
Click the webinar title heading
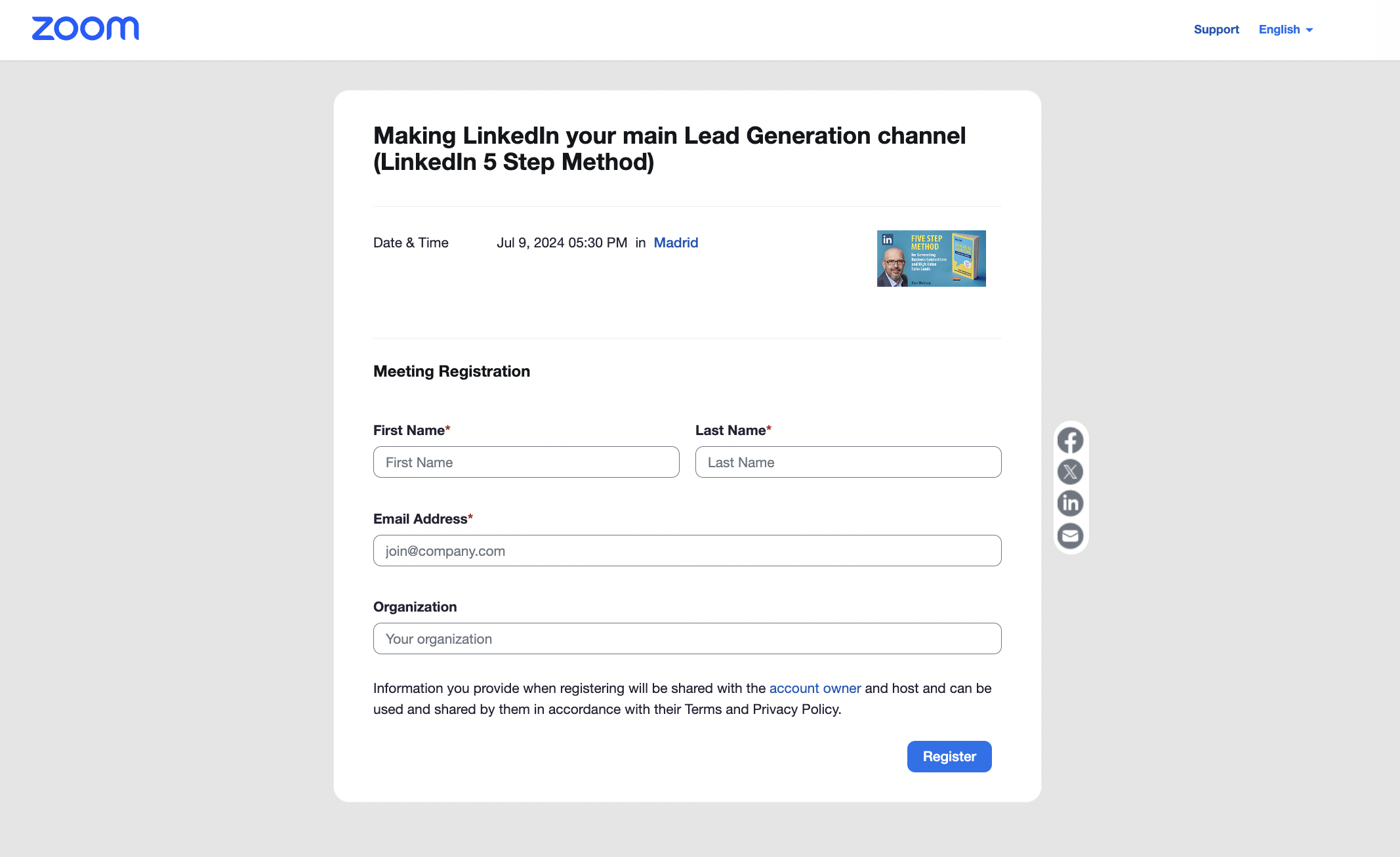pyautogui.click(x=669, y=148)
